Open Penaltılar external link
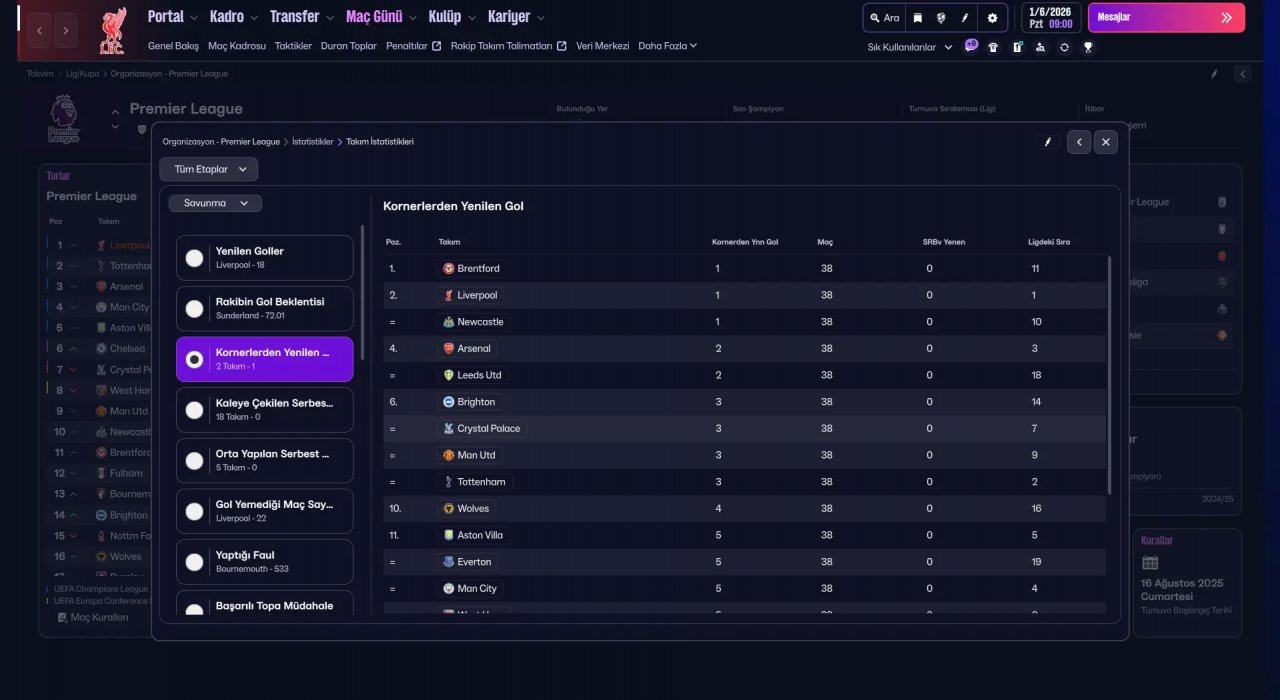 point(413,46)
